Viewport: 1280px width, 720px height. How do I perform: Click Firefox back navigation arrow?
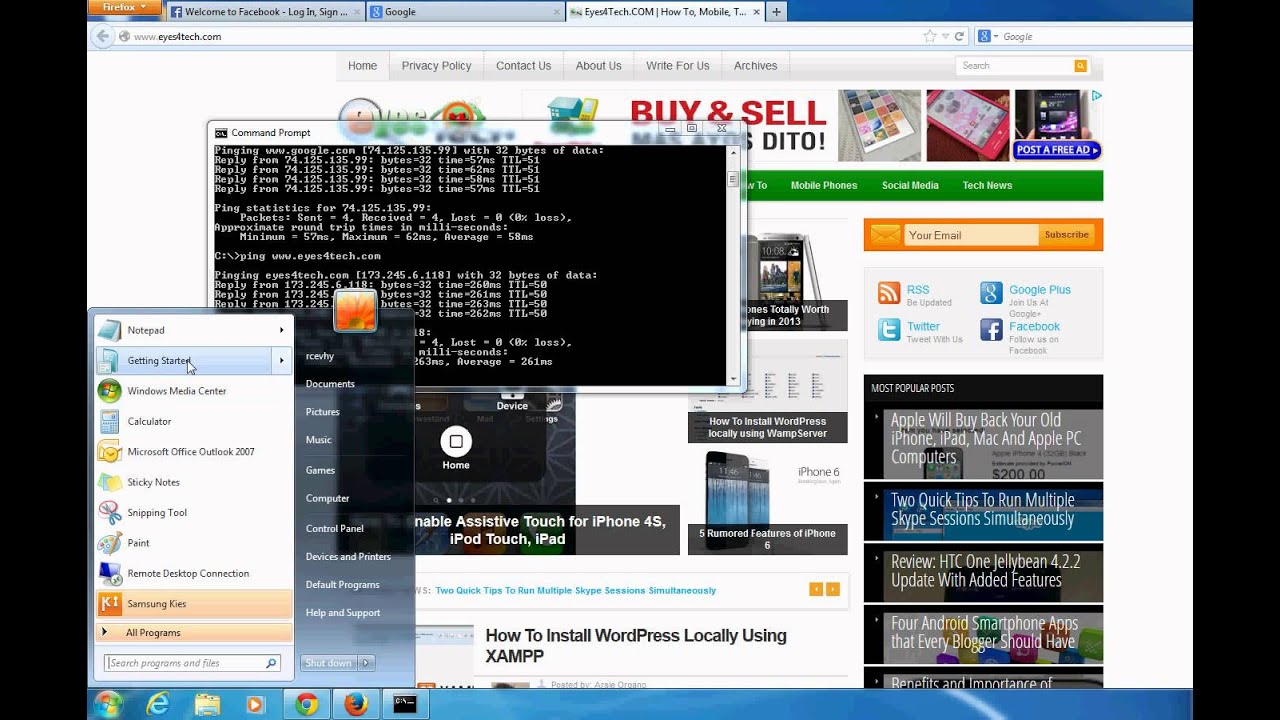click(101, 36)
